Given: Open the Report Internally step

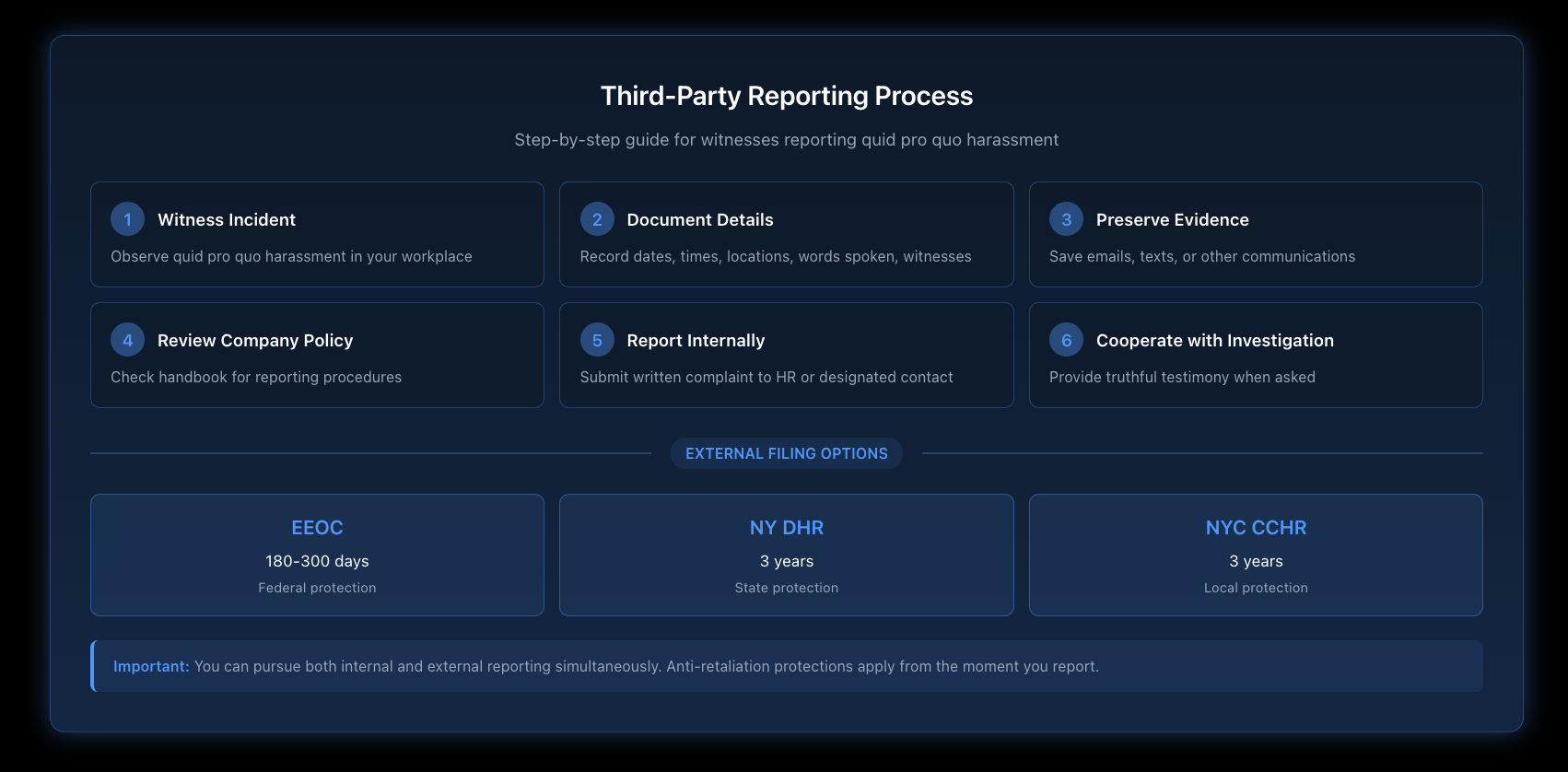Looking at the screenshot, I should coord(786,356).
